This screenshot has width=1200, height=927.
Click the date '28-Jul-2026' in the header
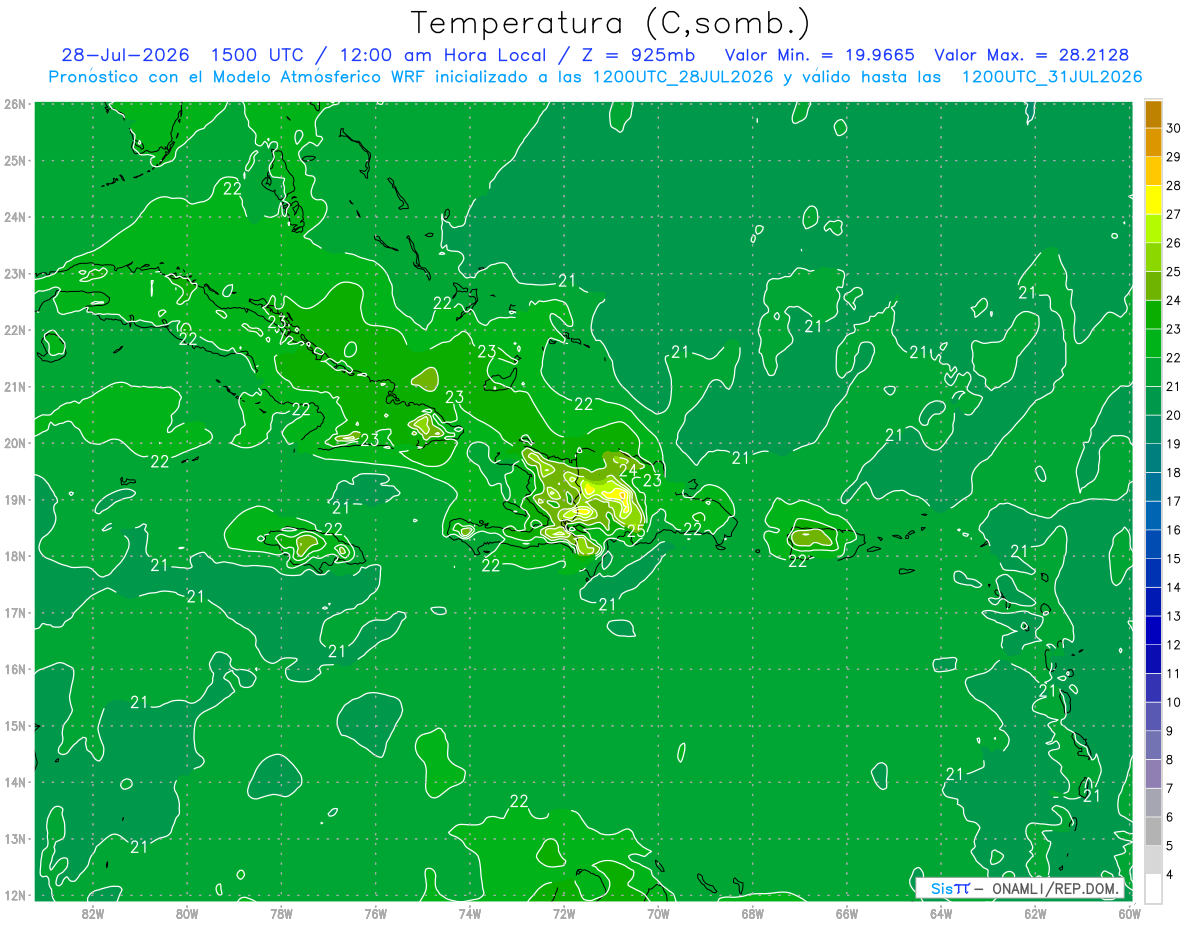pos(127,55)
